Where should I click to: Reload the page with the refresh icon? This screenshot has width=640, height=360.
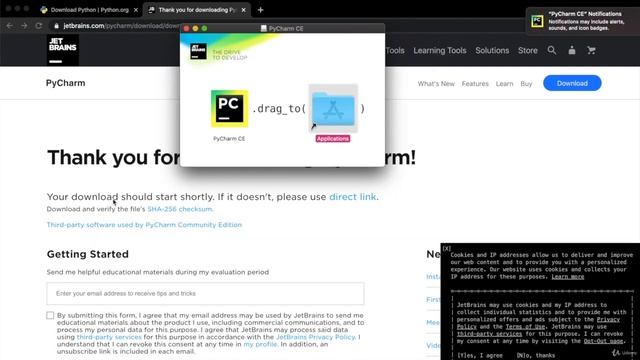(39, 26)
